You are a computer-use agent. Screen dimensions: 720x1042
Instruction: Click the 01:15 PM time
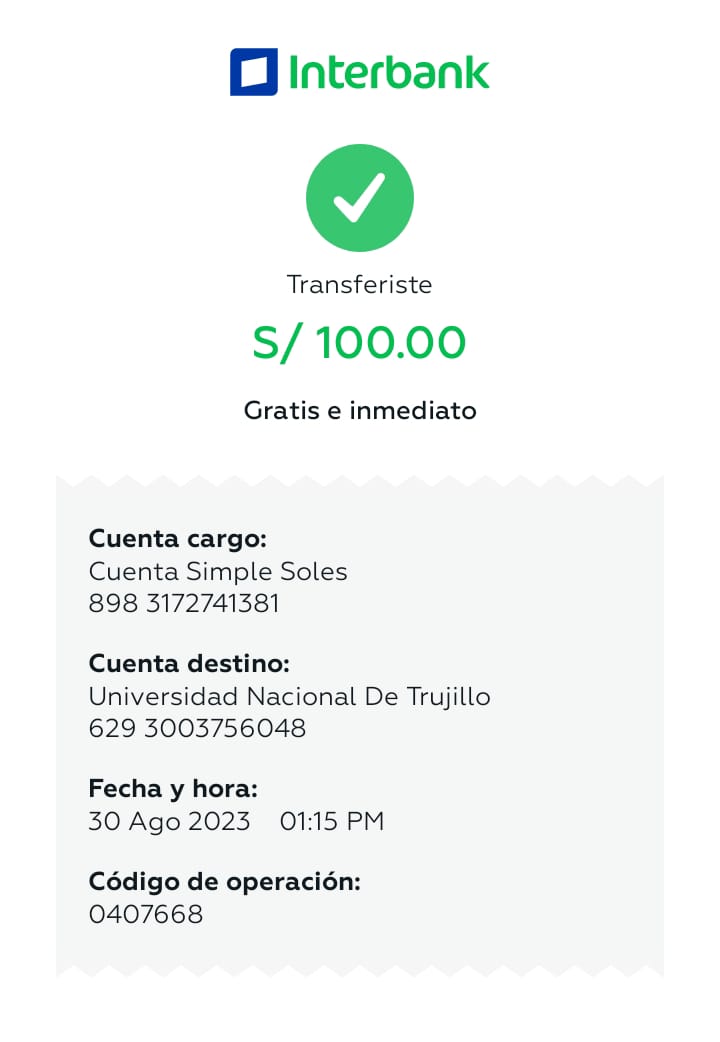click(x=332, y=822)
